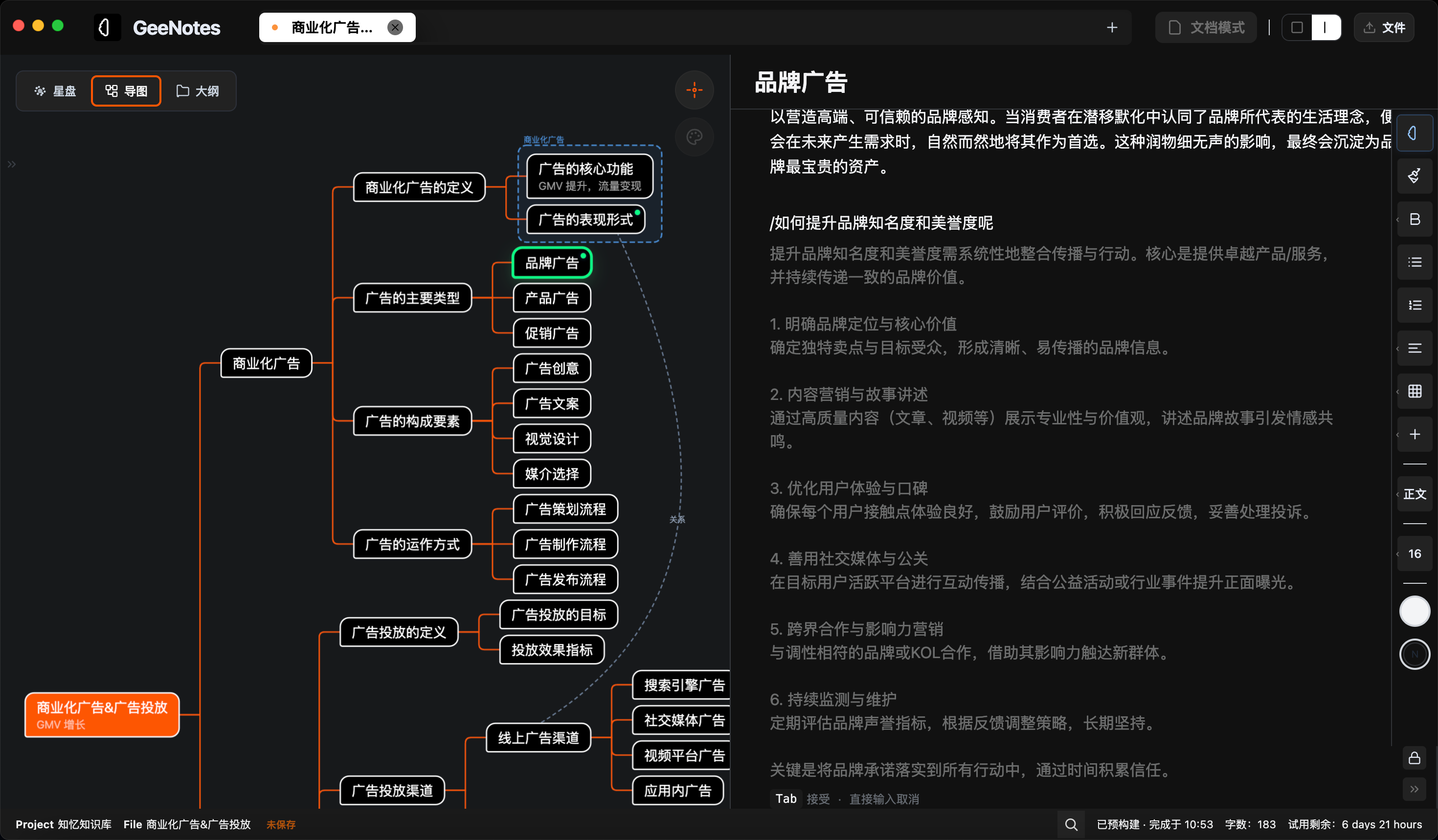Toggle the document lock icon
Screen dimensions: 1438x840
coord(1414,758)
